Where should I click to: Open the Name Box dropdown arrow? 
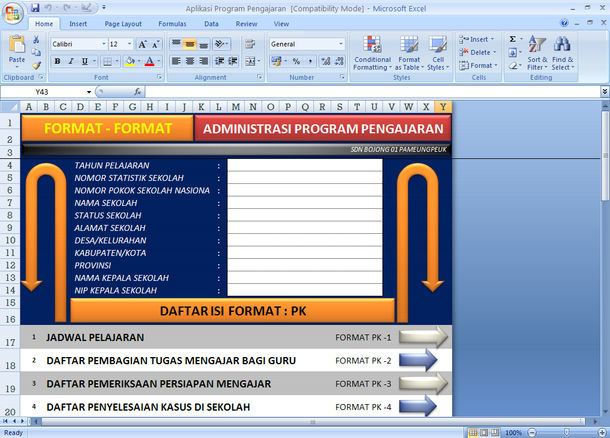tap(89, 92)
